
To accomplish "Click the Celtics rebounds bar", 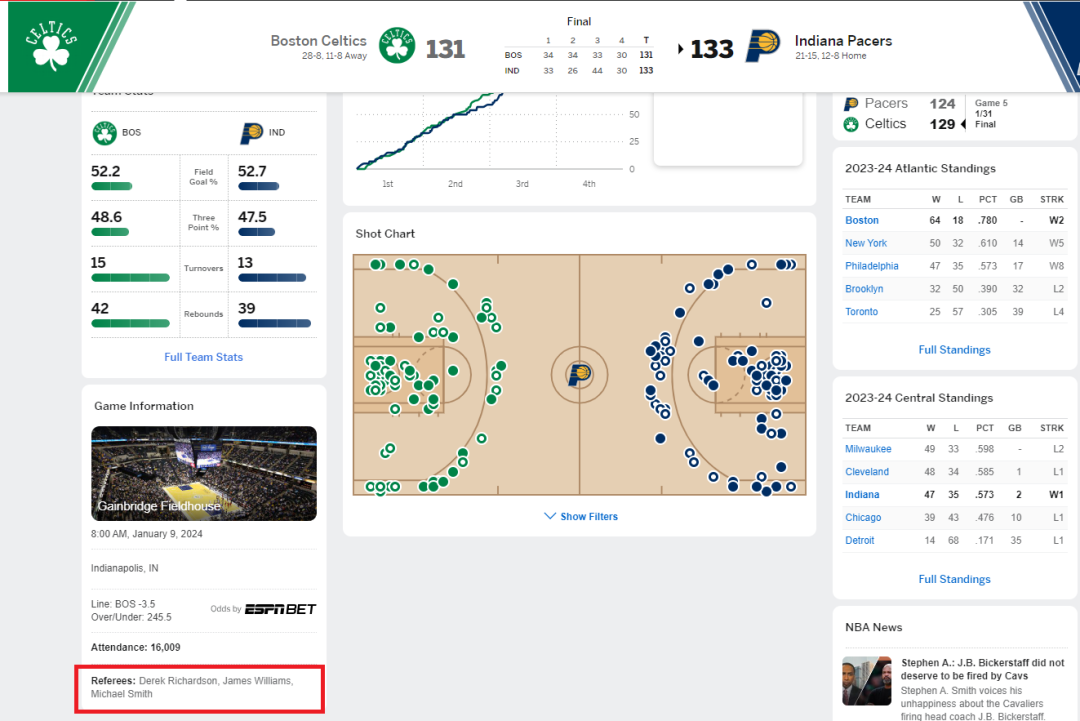I will (x=130, y=323).
